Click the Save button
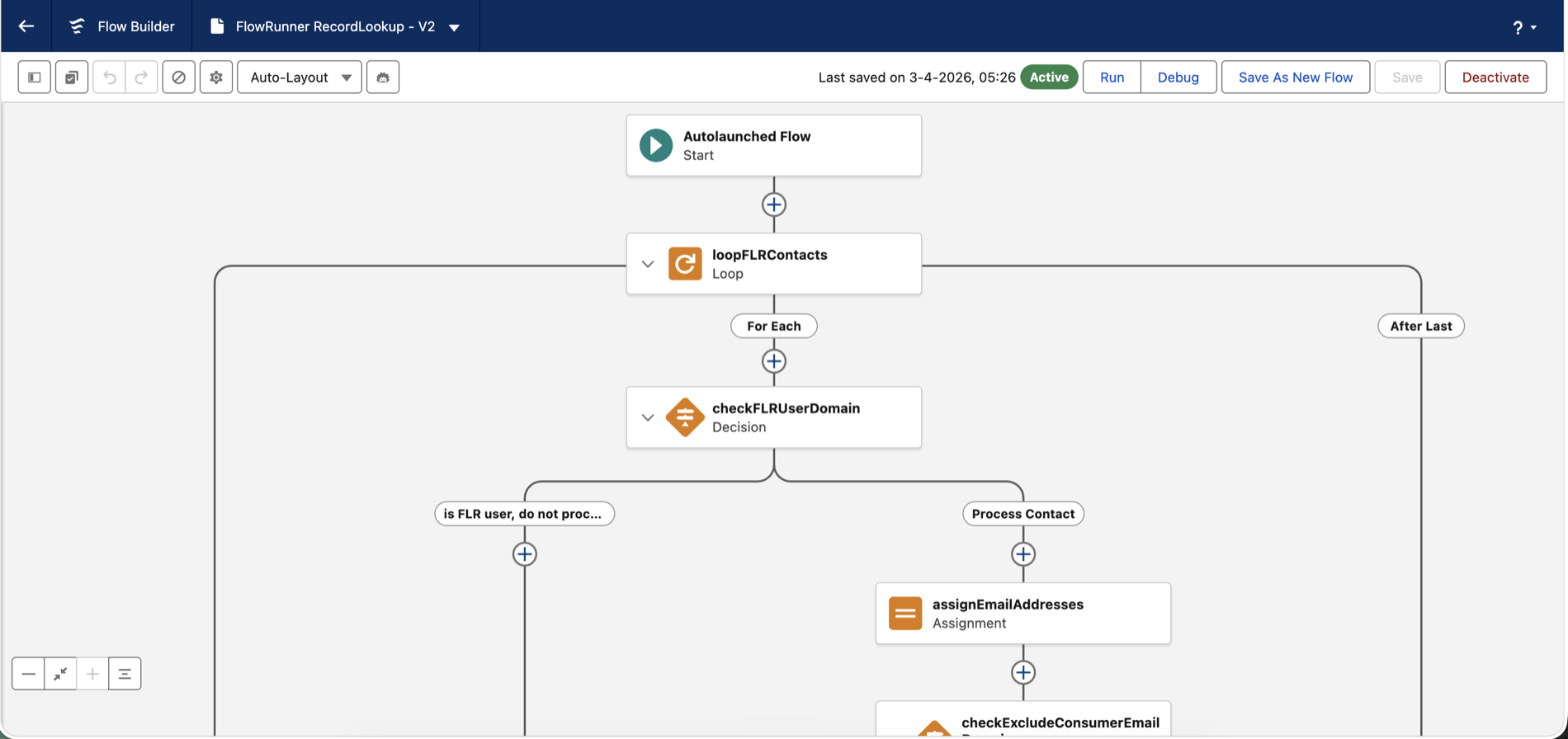 point(1407,78)
